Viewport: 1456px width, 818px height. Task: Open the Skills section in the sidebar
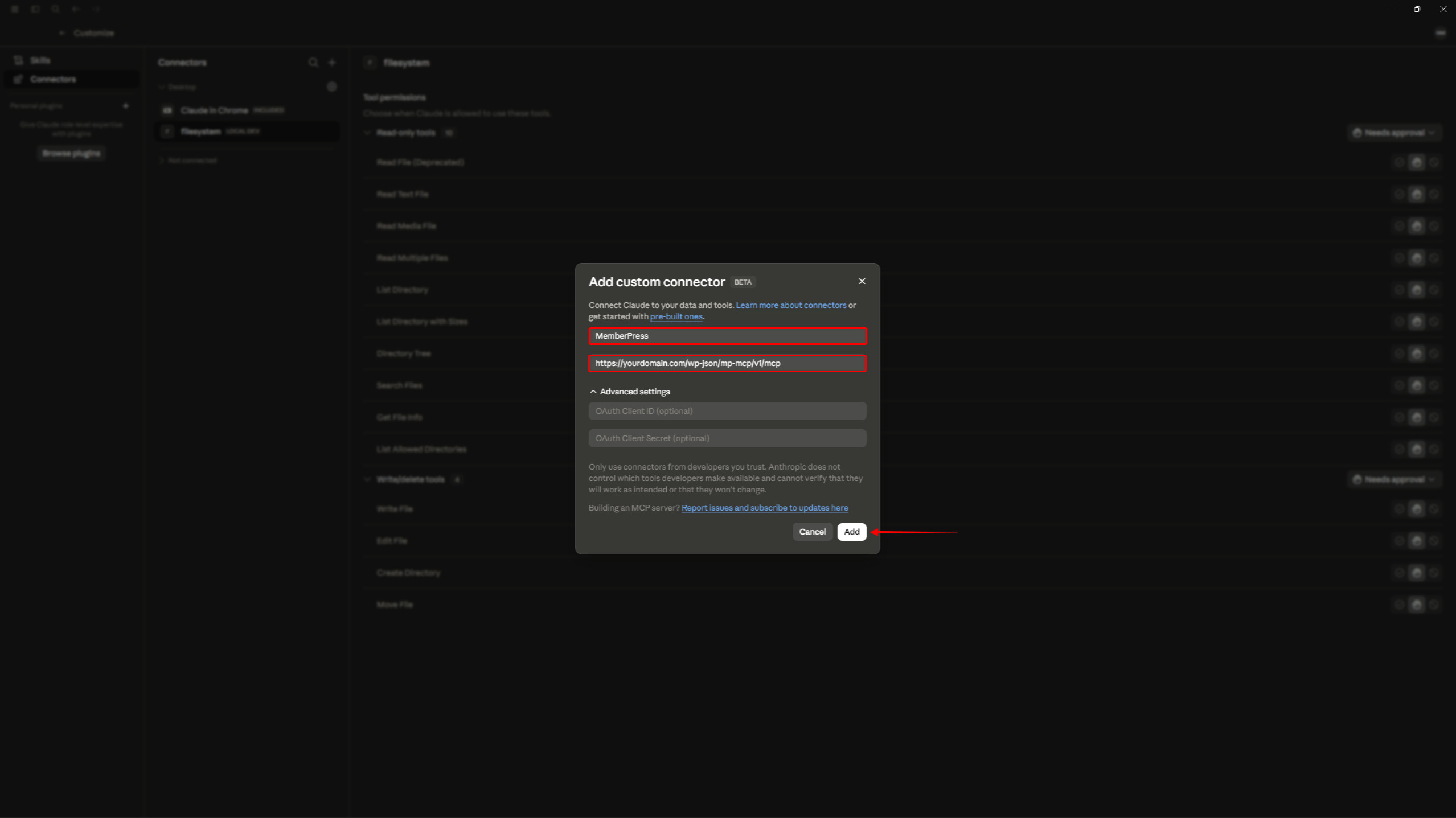point(71,60)
